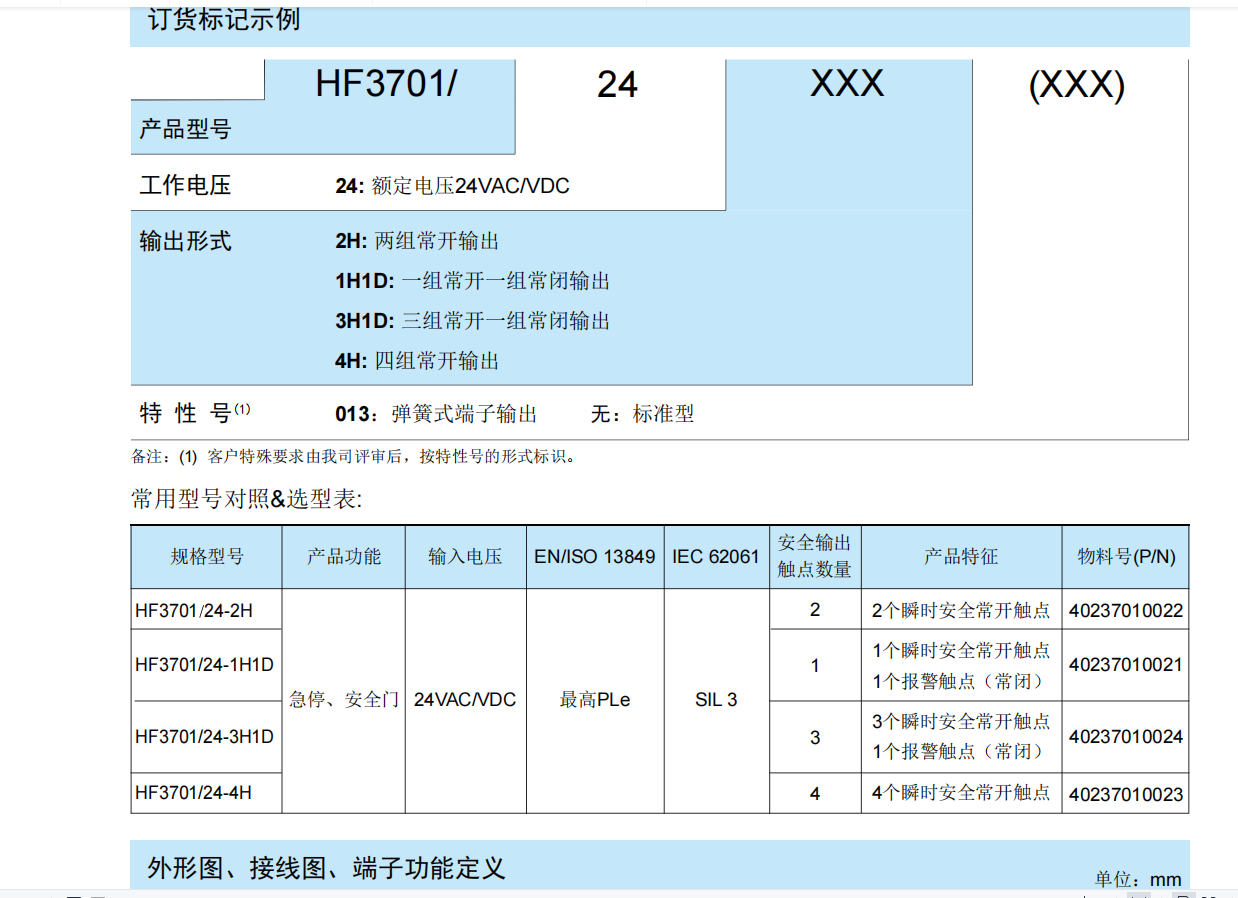Click the 备注 footnote line
This screenshot has height=898, width=1238.
354,457
